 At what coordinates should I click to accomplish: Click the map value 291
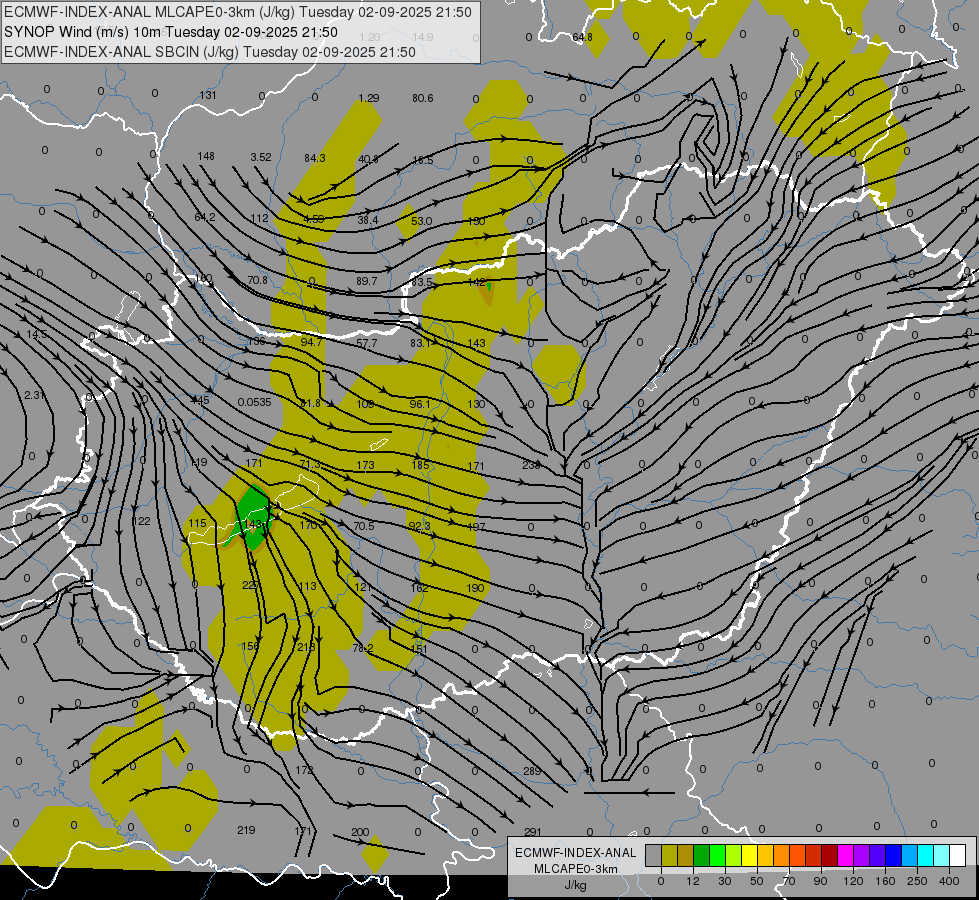point(533,832)
